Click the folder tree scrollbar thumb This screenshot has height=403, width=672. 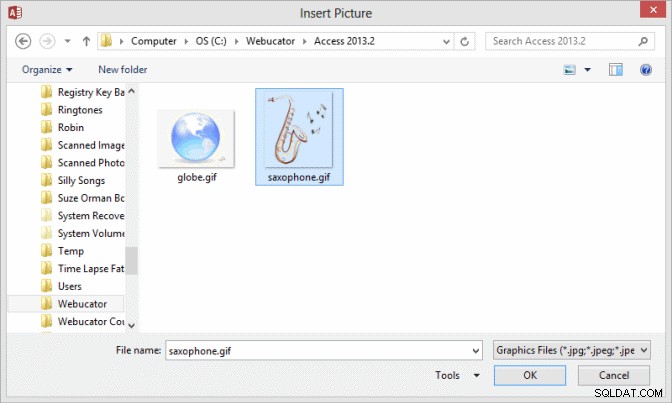(x=132, y=260)
